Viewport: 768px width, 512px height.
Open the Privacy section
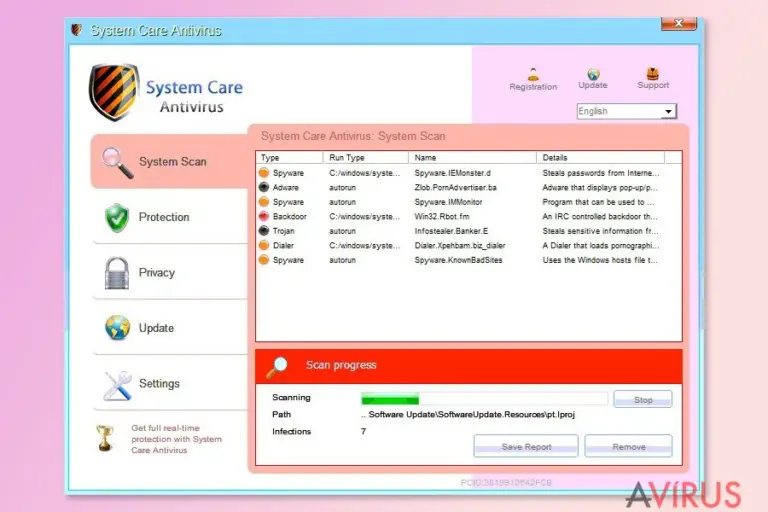[x=170, y=272]
